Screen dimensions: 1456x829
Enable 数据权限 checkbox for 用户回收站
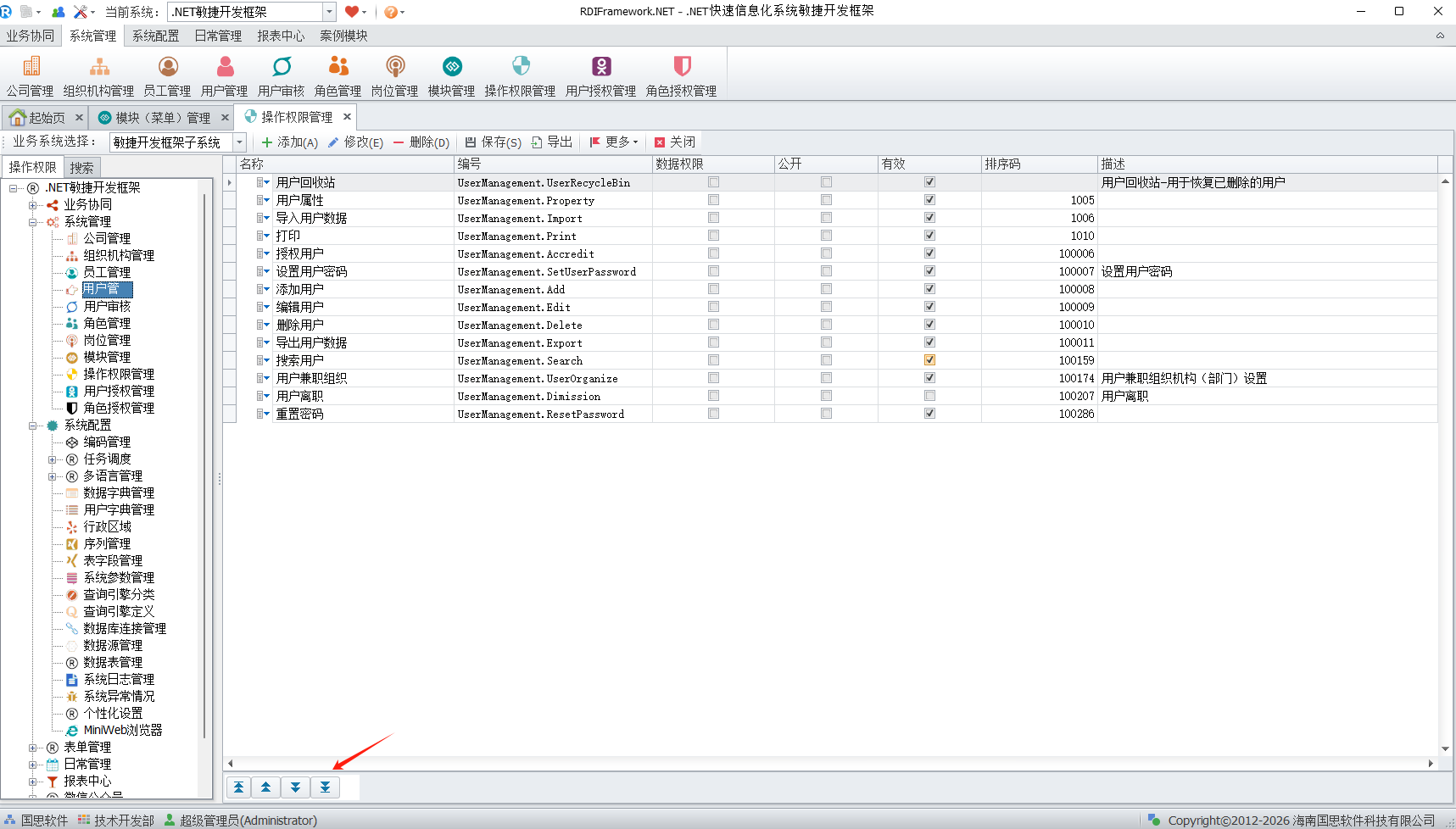713,182
